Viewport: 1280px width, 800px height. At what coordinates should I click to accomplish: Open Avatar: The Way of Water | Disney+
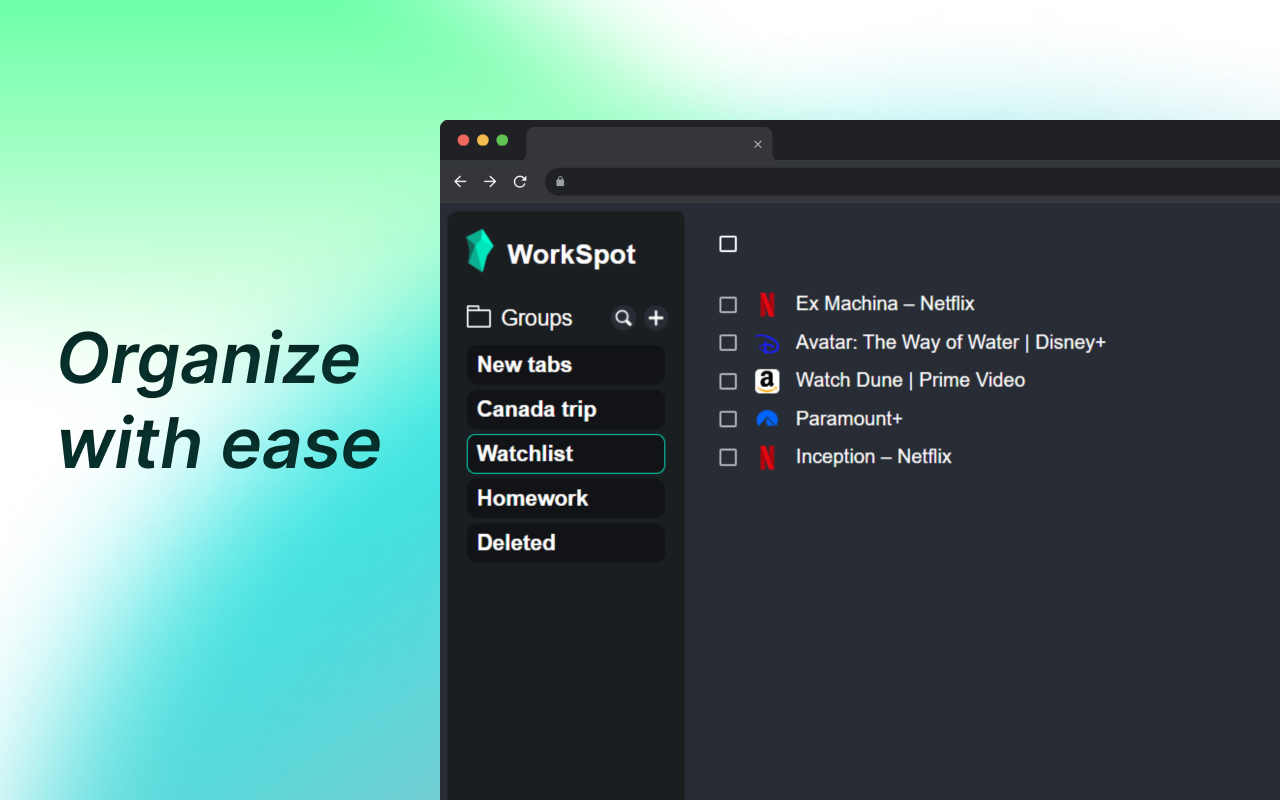coord(951,342)
